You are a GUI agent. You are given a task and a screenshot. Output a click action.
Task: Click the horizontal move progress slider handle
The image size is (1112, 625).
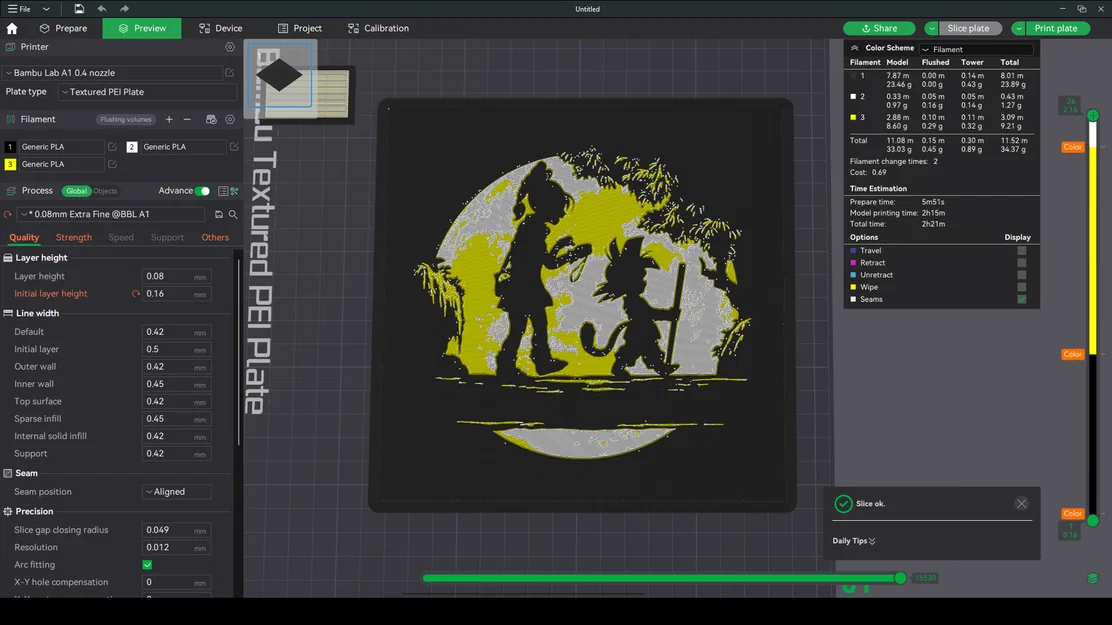point(900,578)
